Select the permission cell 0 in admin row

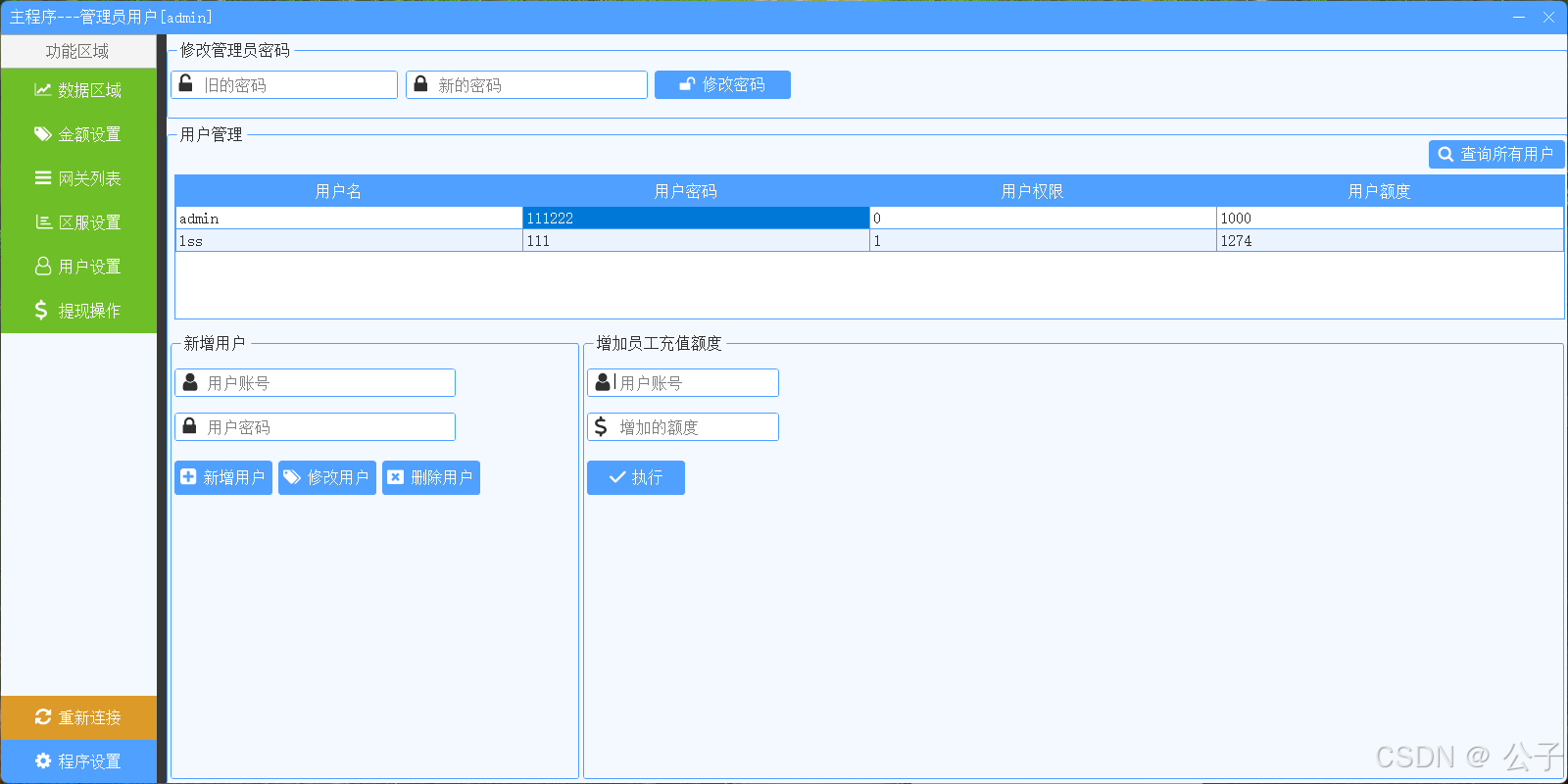(x=1043, y=218)
